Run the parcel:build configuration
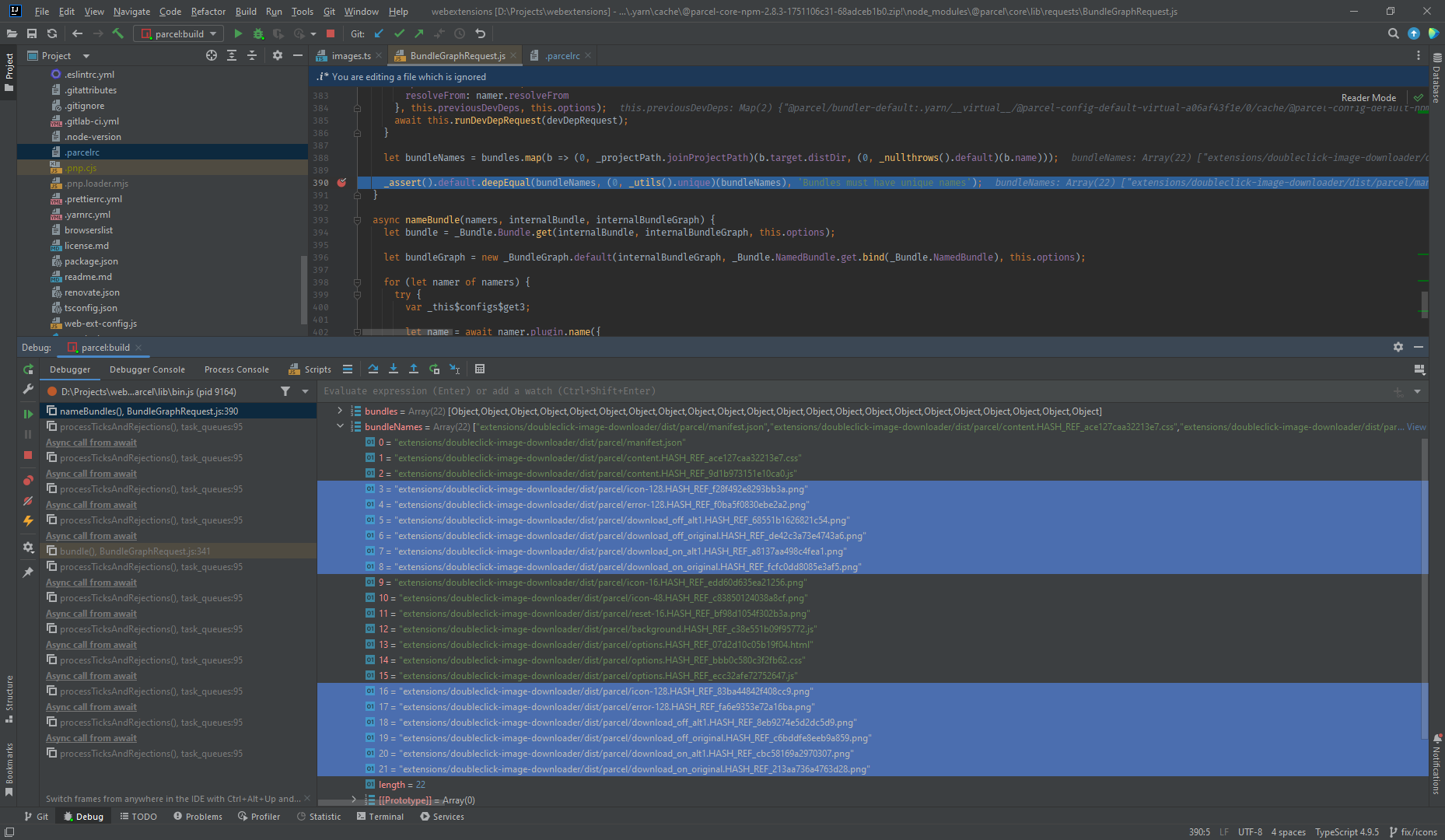Screen dimensions: 1445x840 click(238, 33)
